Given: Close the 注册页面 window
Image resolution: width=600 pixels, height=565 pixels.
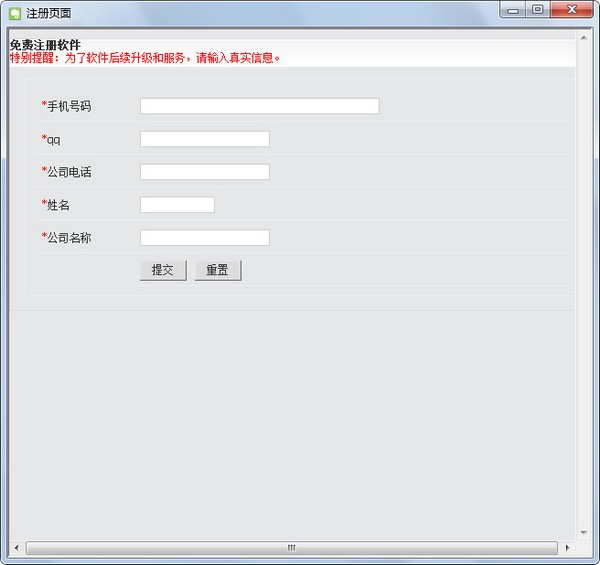Looking at the screenshot, I should (572, 10).
